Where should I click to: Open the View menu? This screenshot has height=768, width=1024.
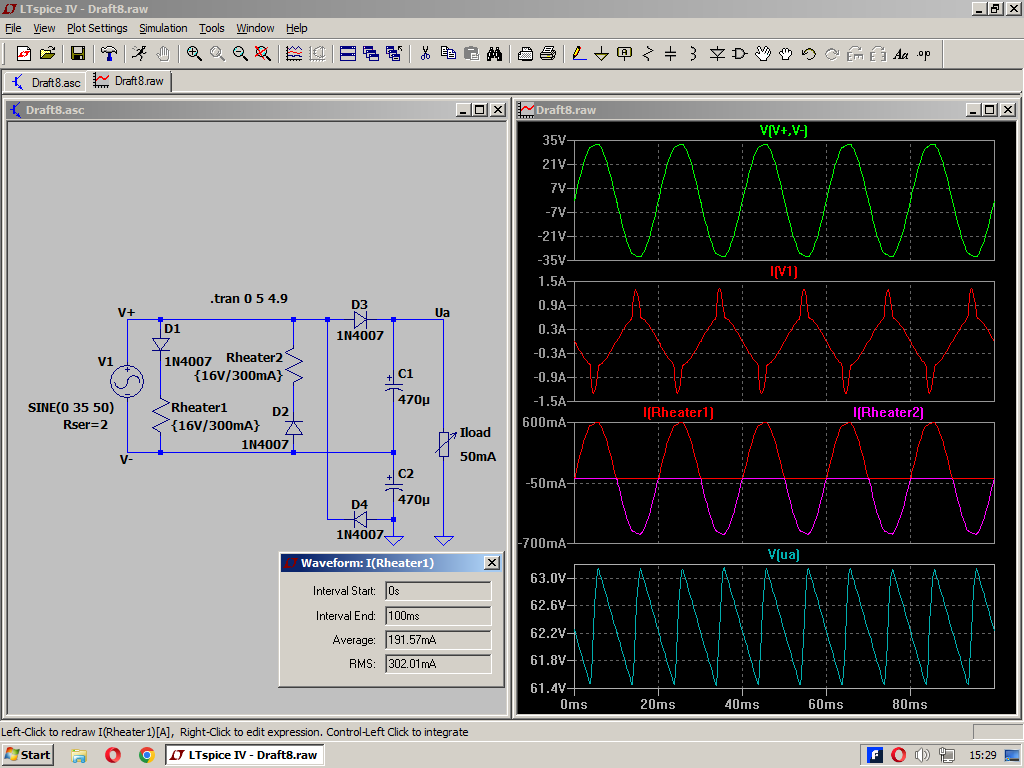tap(44, 28)
